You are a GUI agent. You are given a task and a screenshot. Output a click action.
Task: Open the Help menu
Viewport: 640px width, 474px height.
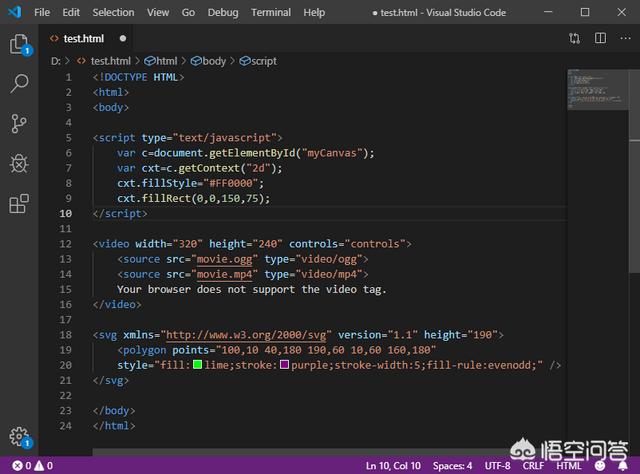pyautogui.click(x=314, y=12)
